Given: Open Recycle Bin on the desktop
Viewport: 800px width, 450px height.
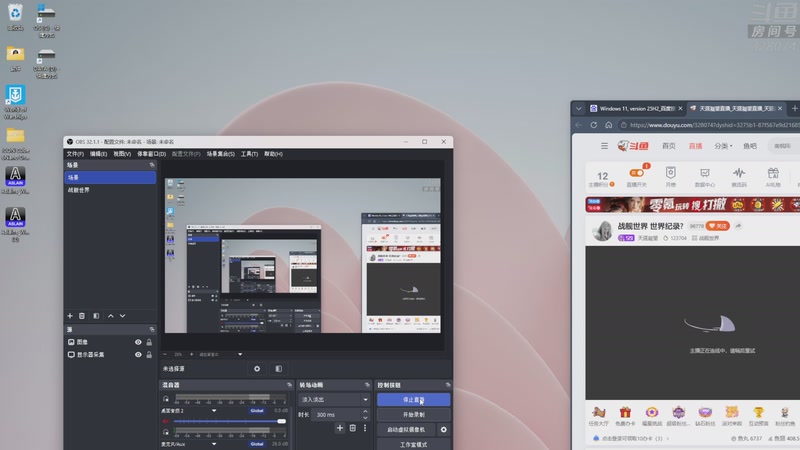Looking at the screenshot, I should click(x=15, y=17).
